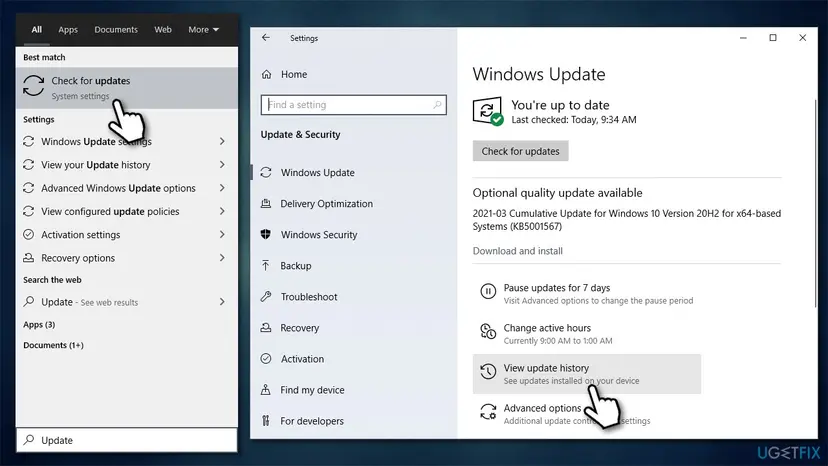Select Delivery Optimization in sidebar
Screen dimensions: 828x466
tap(354, 203)
